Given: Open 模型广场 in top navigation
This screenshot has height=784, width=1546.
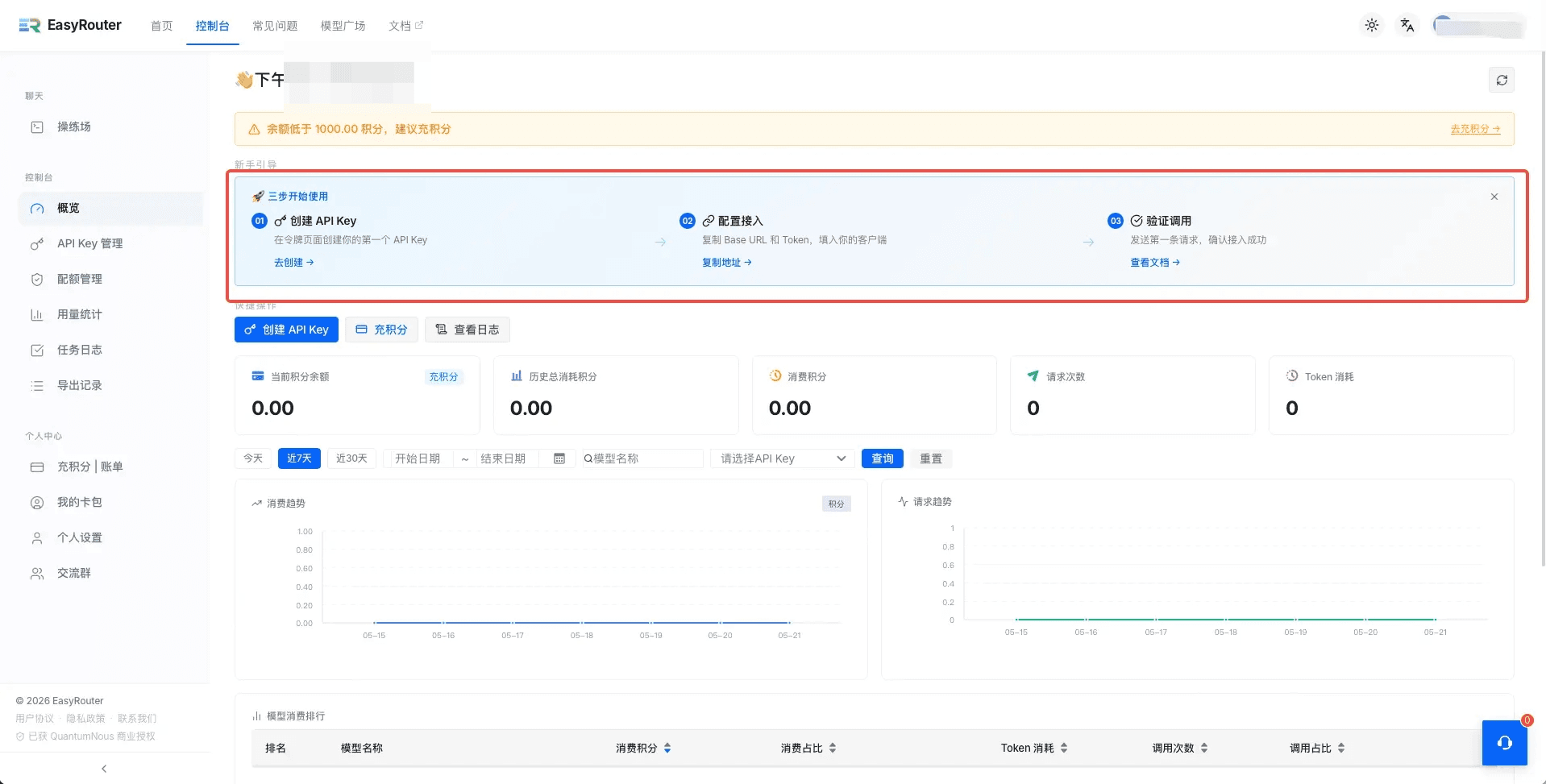Looking at the screenshot, I should click(x=343, y=26).
